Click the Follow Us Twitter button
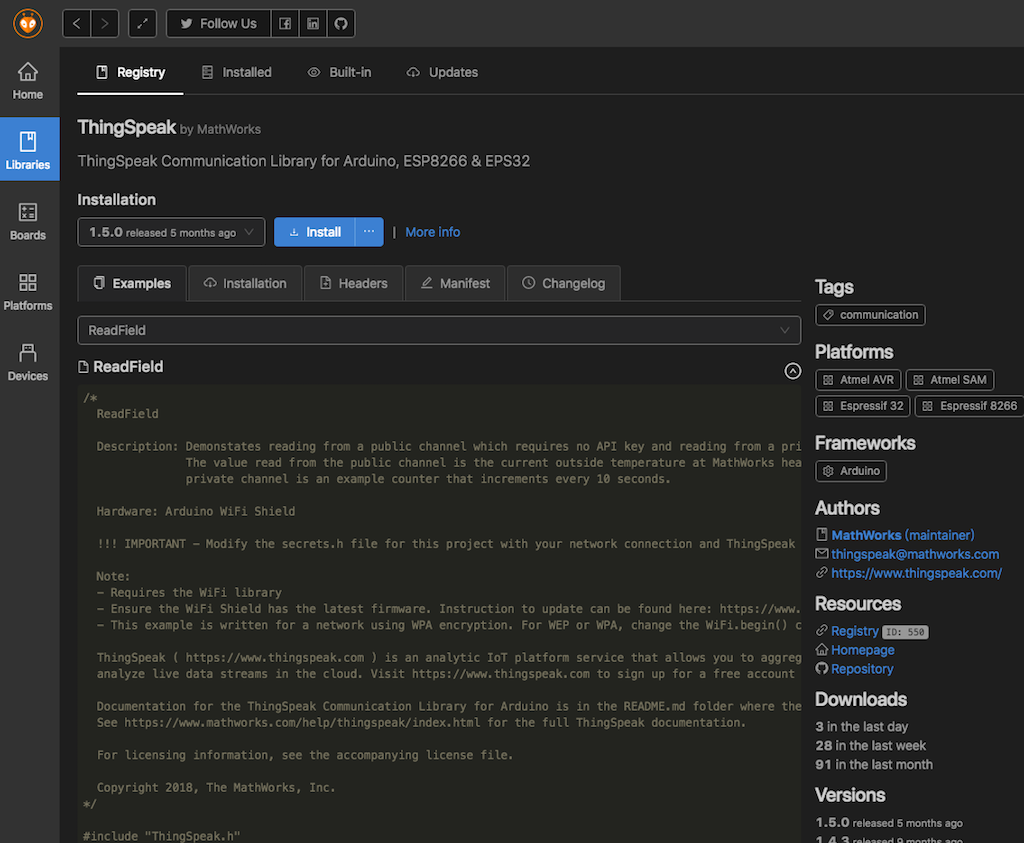1024x843 pixels. [x=219, y=24]
